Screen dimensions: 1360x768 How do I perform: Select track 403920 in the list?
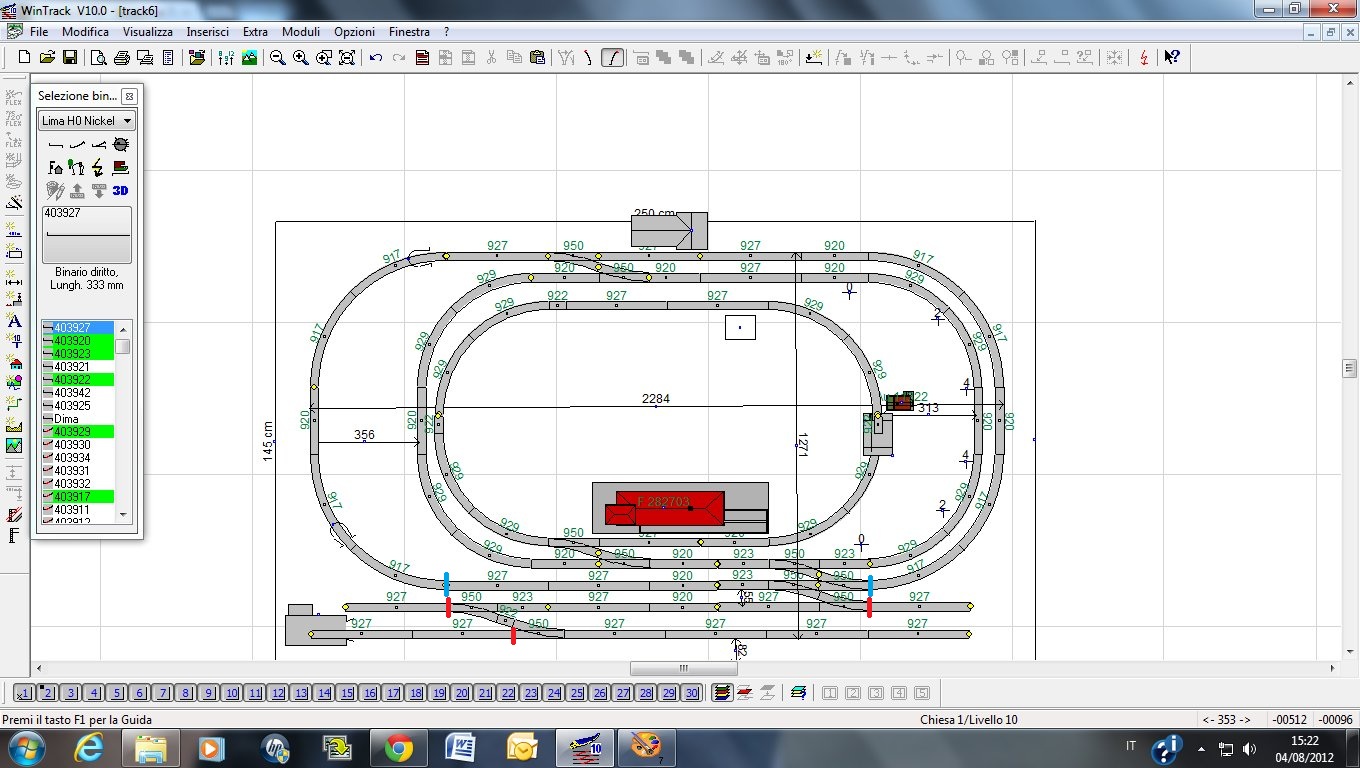[x=78, y=341]
